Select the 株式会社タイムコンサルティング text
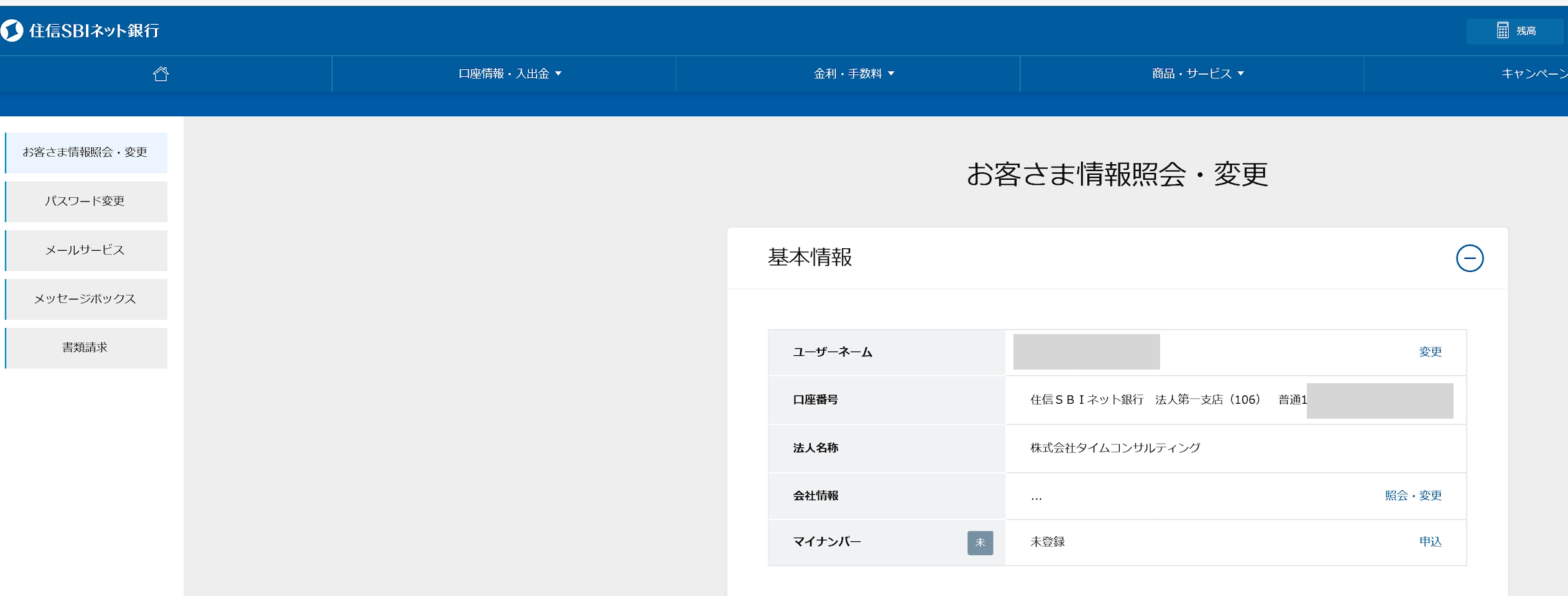The width and height of the screenshot is (1568, 596). 1115,448
